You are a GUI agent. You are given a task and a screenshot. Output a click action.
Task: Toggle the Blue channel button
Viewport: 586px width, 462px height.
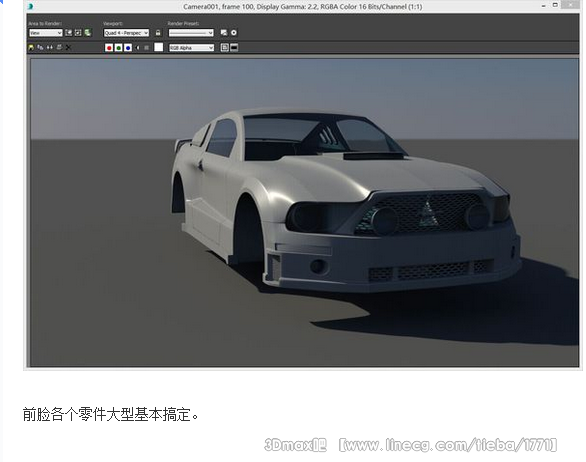[128, 47]
